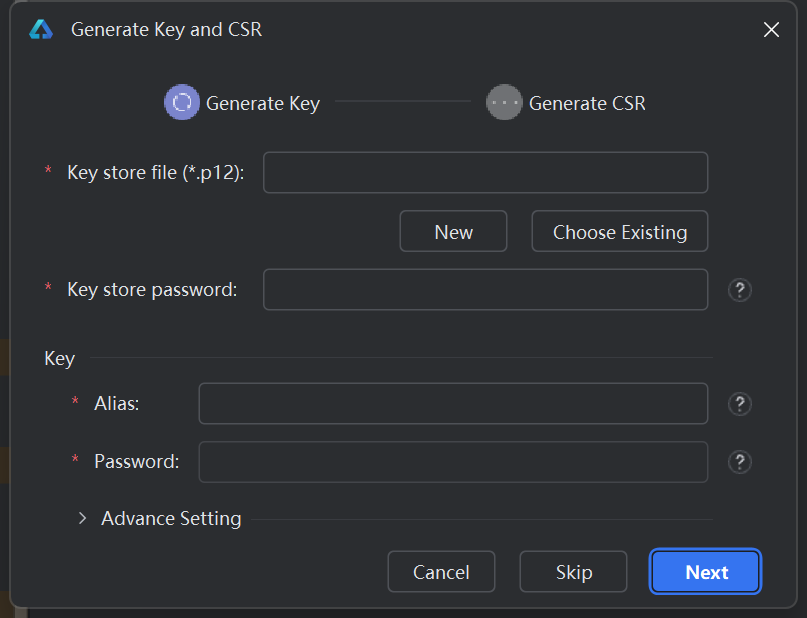Click the Generate Key step circle icon

(182, 102)
